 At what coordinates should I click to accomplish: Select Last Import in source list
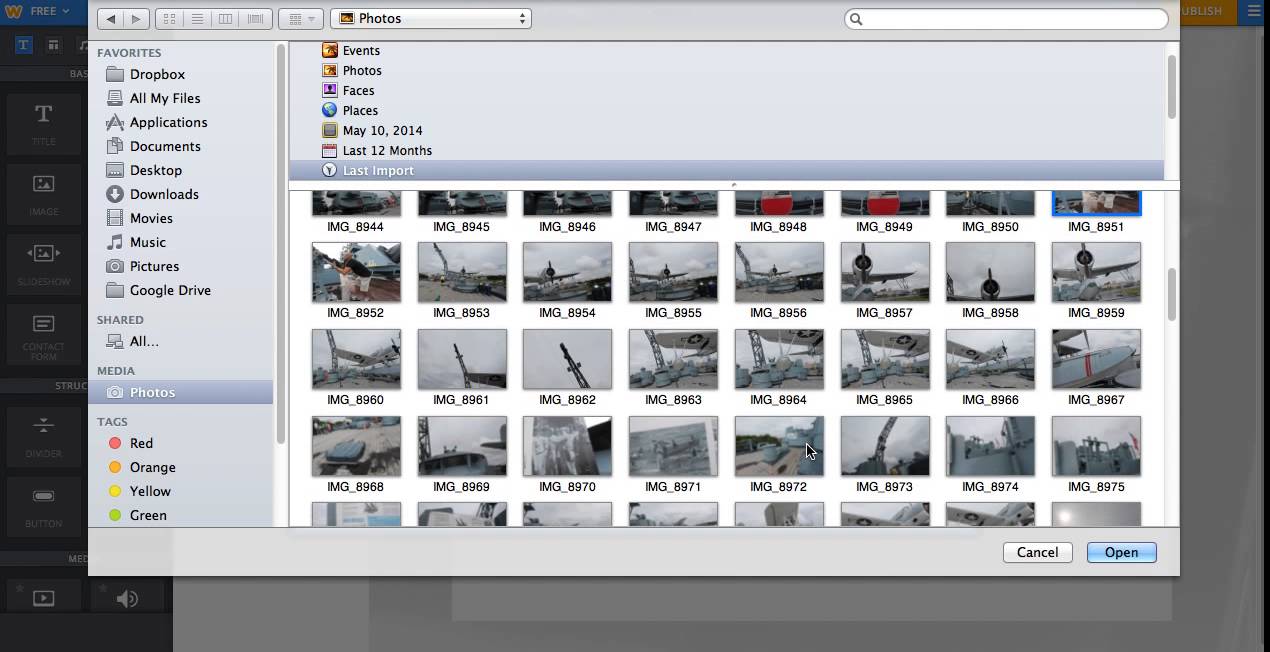pyautogui.click(x=378, y=170)
